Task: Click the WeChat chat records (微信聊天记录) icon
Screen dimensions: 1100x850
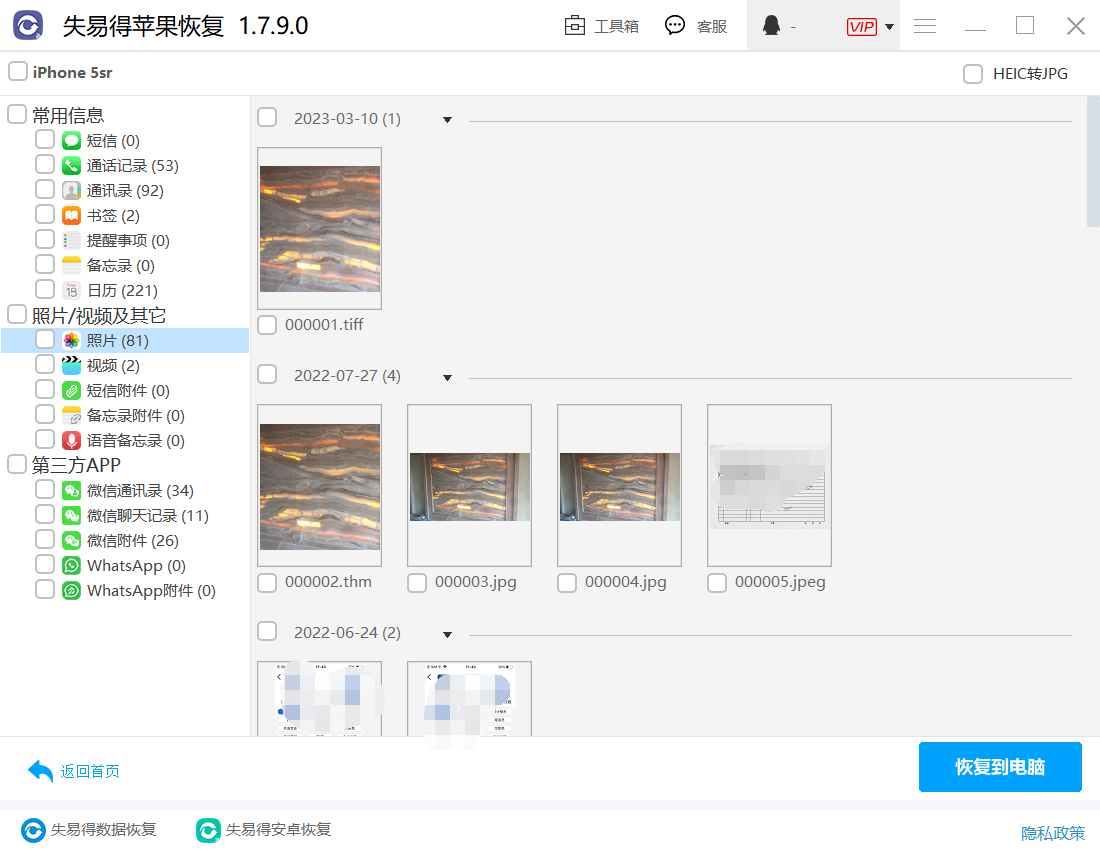Action: (71, 516)
